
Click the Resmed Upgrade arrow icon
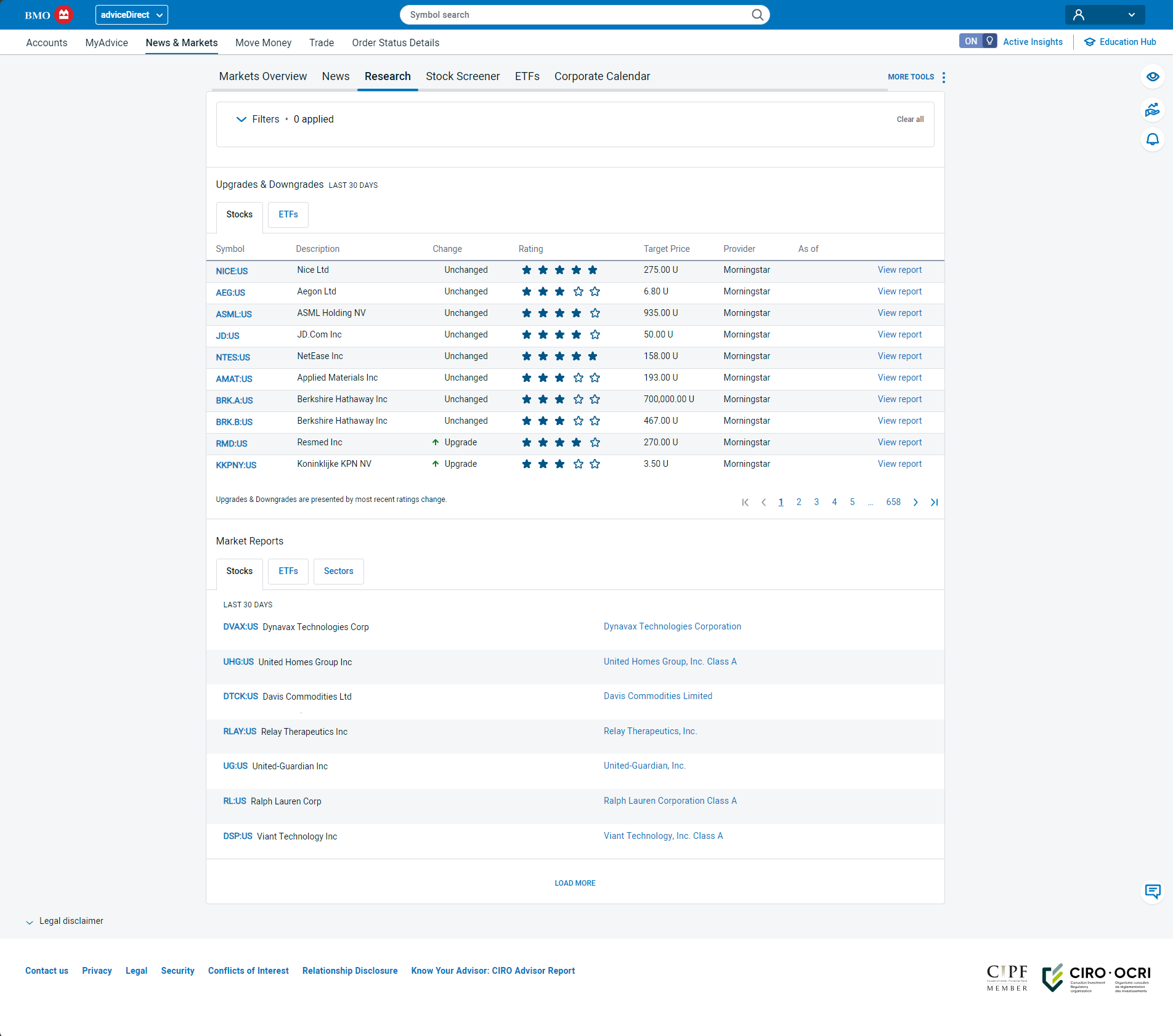(436, 442)
